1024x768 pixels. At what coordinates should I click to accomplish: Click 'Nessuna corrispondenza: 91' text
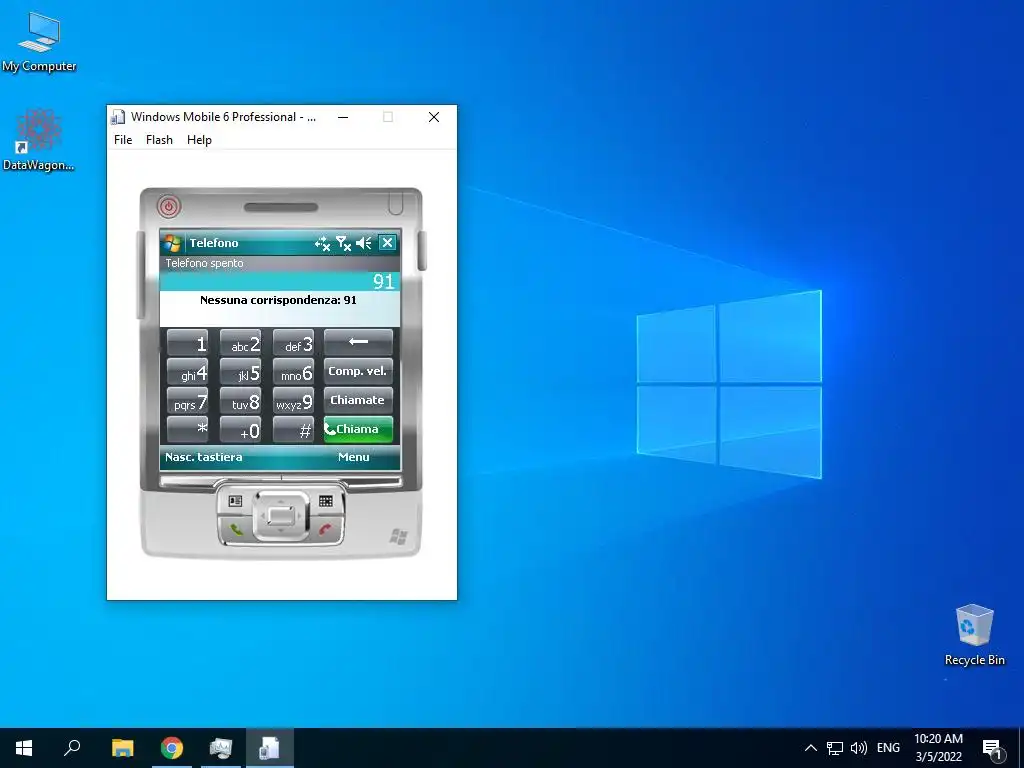click(278, 300)
